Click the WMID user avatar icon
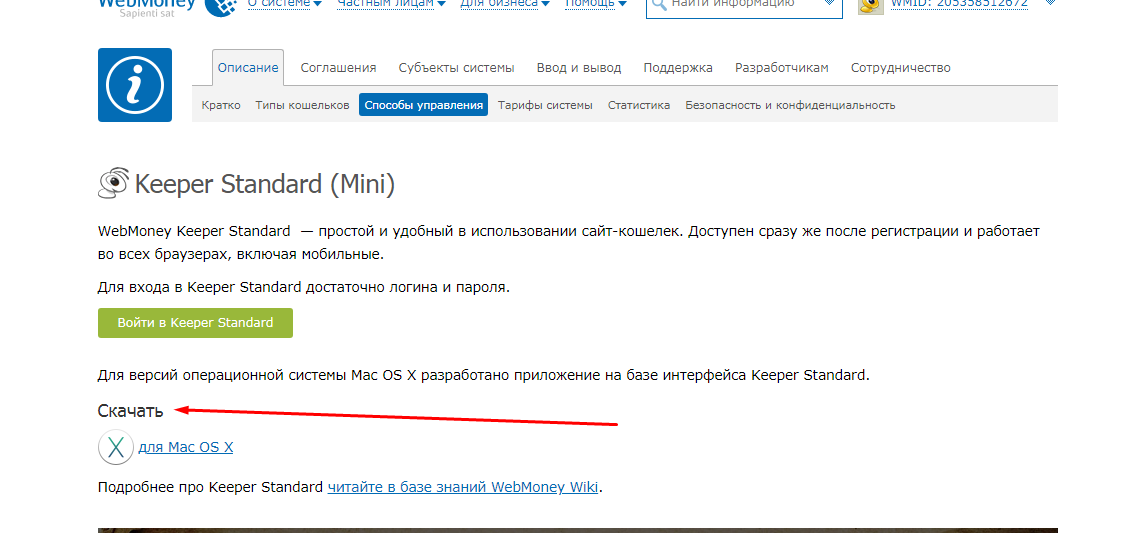 pyautogui.click(x=871, y=5)
